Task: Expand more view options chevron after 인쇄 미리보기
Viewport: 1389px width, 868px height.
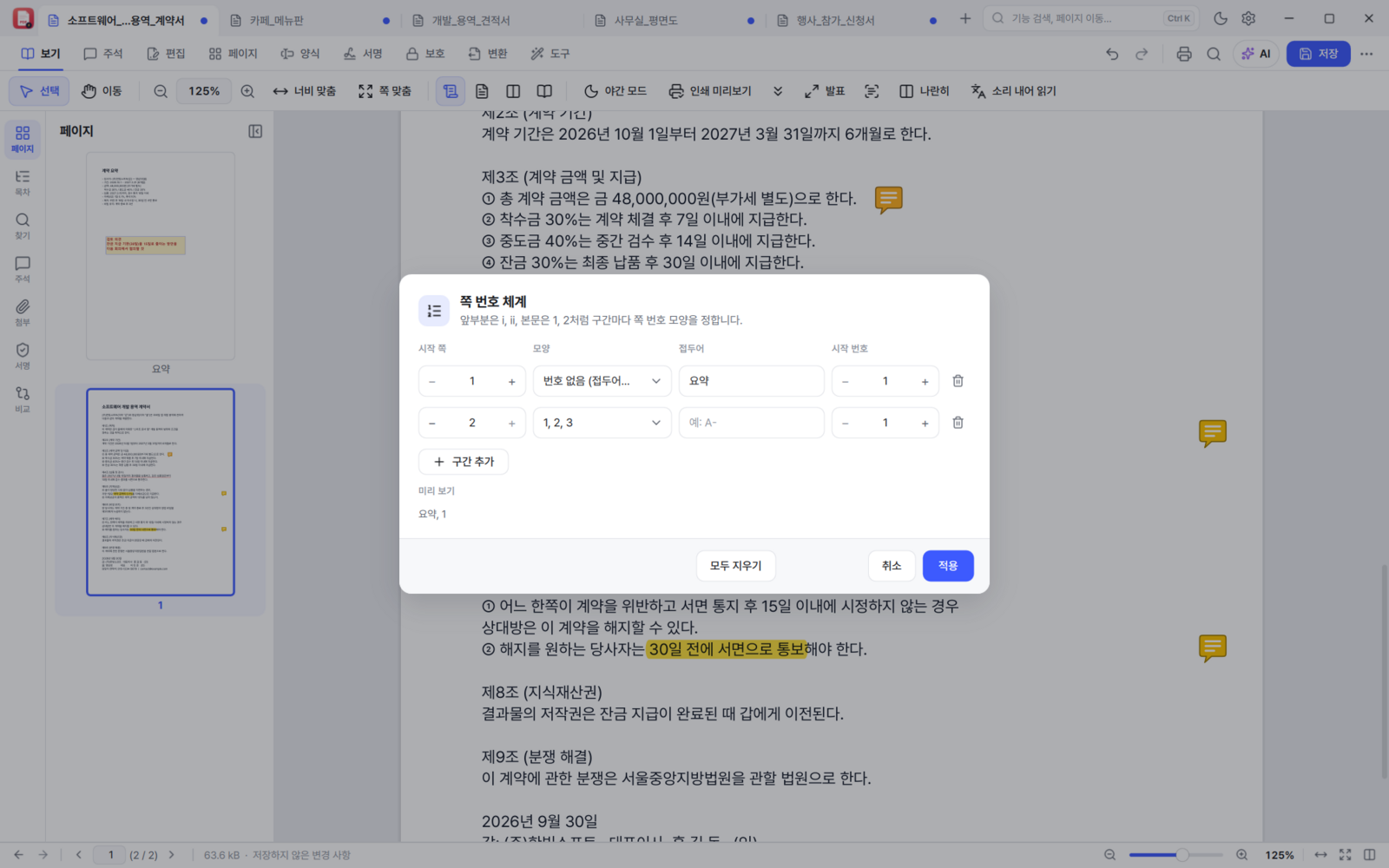Action: point(778,91)
